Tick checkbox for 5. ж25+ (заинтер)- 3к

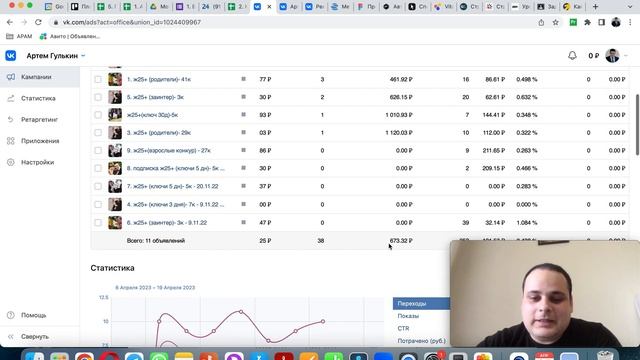point(98,97)
